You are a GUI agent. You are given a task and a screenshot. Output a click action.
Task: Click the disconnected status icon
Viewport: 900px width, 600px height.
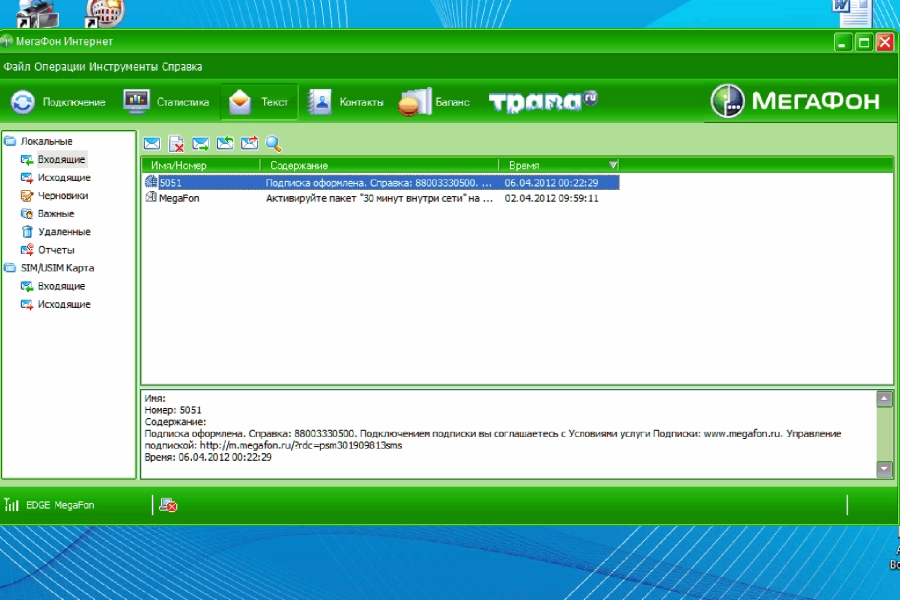168,505
